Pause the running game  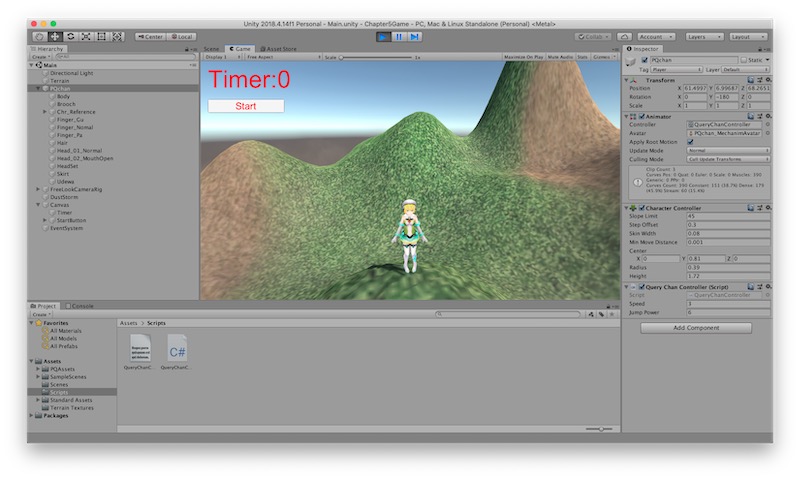tap(399, 37)
